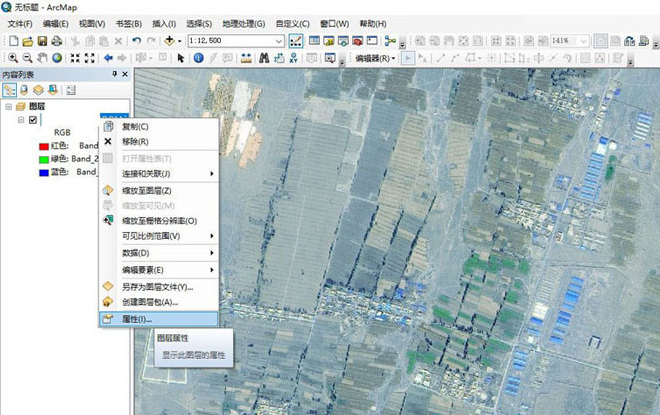Open the 窗口(W) menu
660x415 pixels.
click(335, 24)
